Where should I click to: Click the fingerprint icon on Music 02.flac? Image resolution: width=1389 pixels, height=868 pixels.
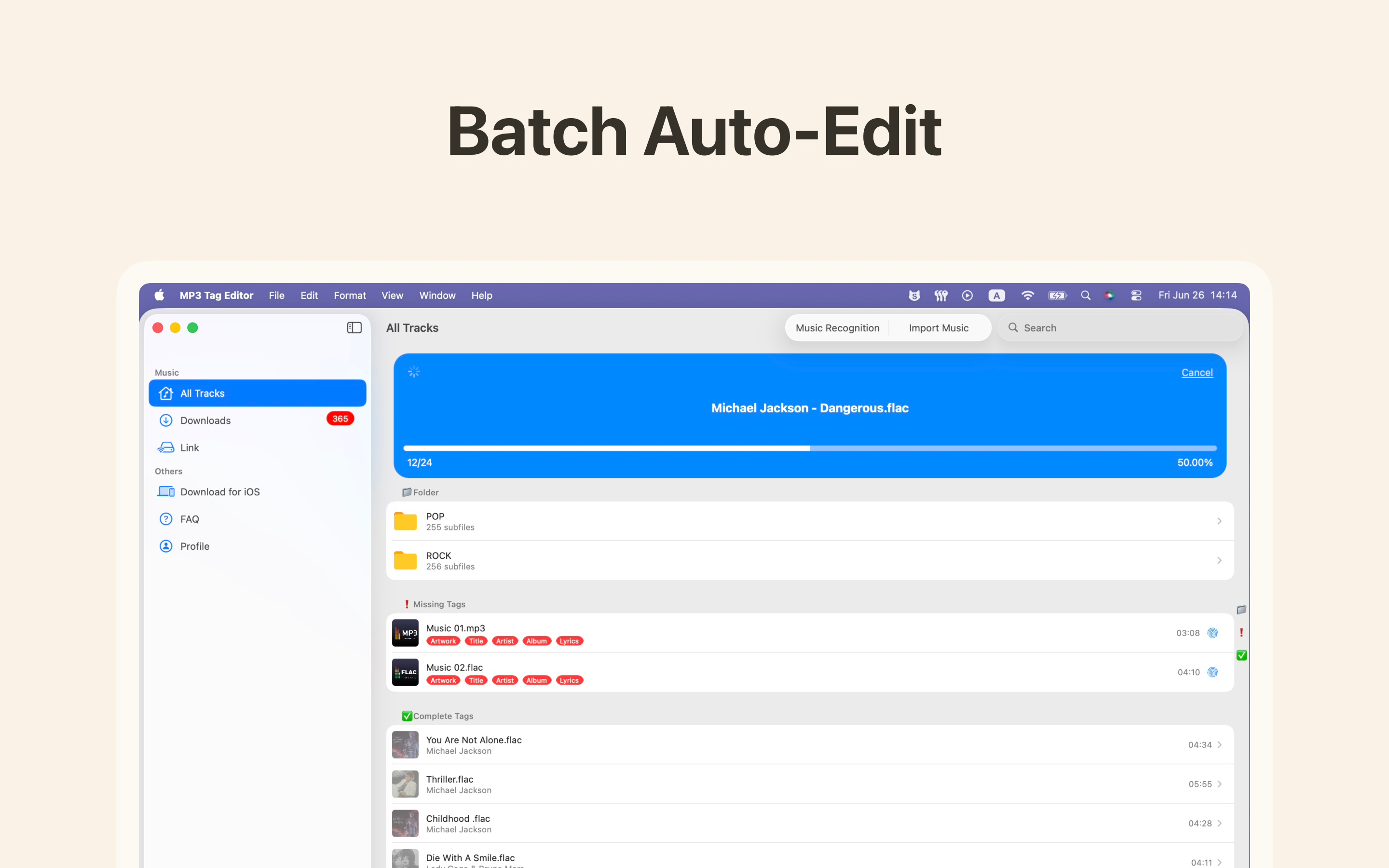[1212, 672]
